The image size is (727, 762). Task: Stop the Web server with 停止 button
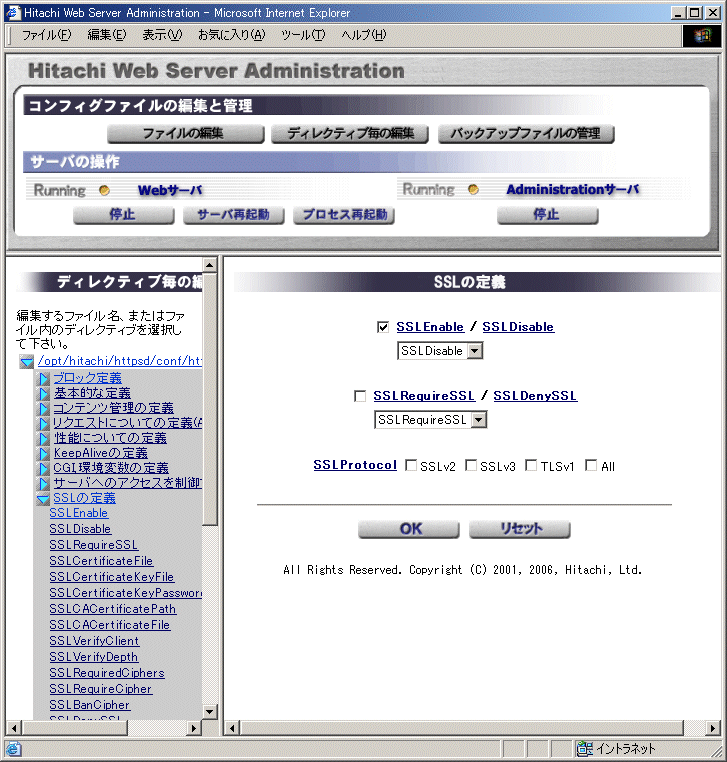click(x=123, y=215)
